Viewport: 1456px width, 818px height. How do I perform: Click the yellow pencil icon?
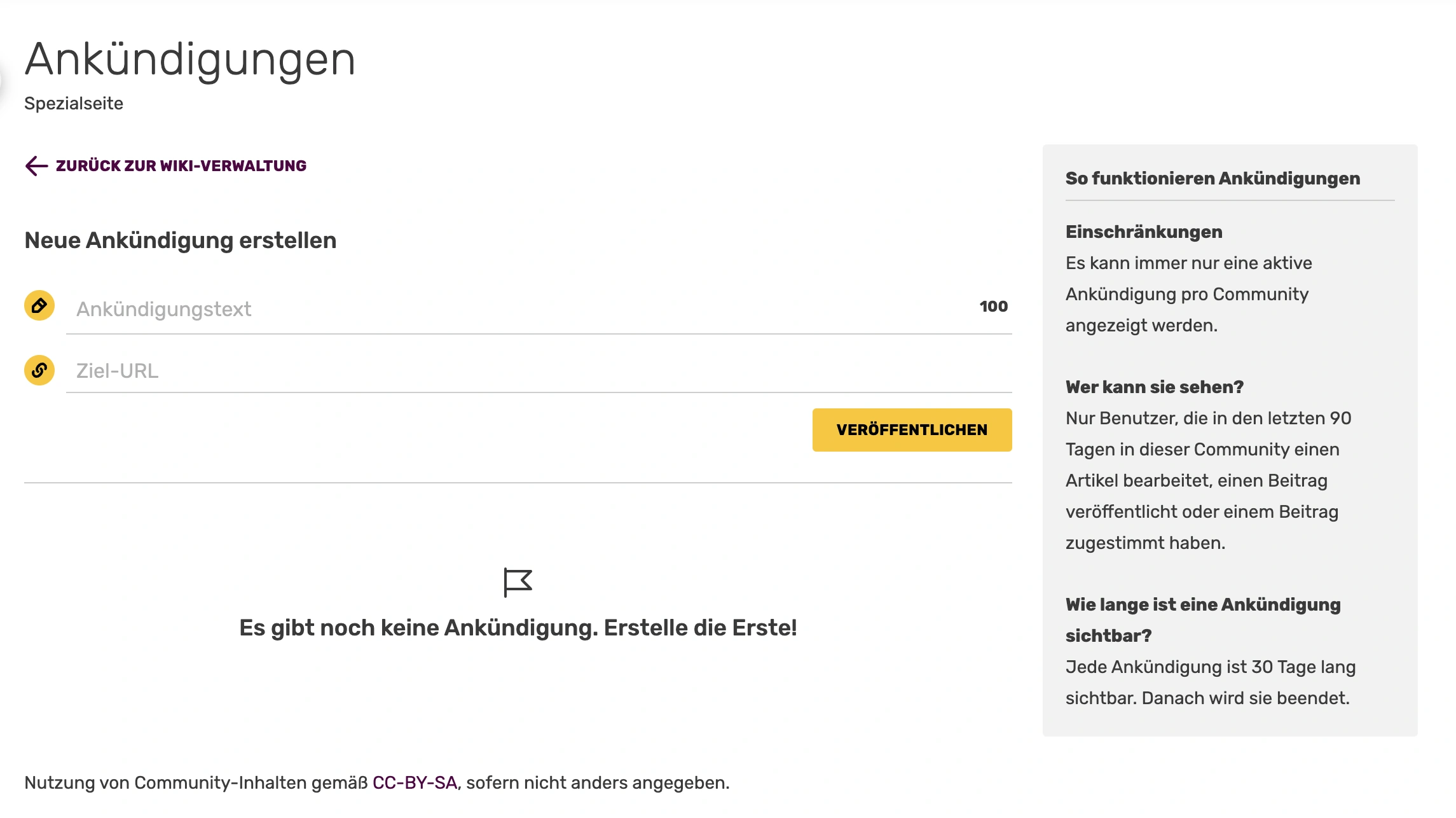[x=39, y=306]
